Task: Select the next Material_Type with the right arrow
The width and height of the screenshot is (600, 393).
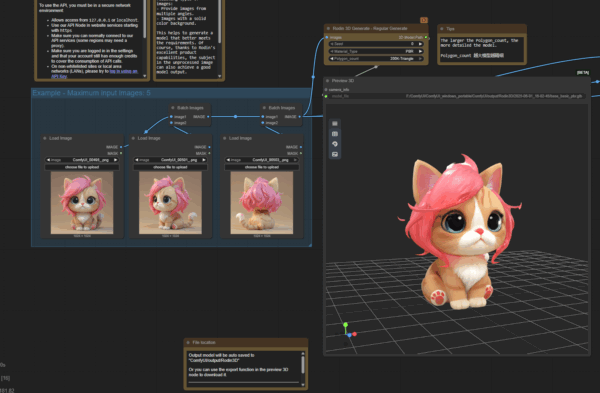Action: 421,51
